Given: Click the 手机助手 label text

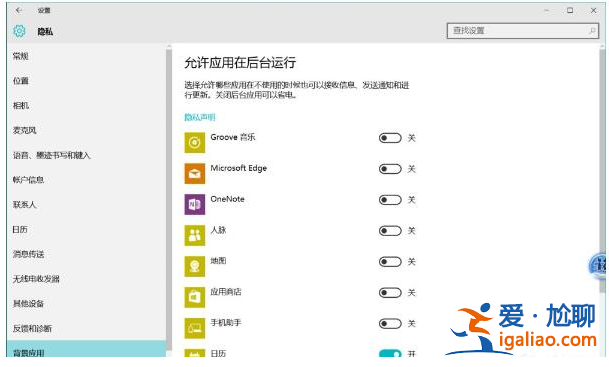Looking at the screenshot, I should tap(226, 323).
